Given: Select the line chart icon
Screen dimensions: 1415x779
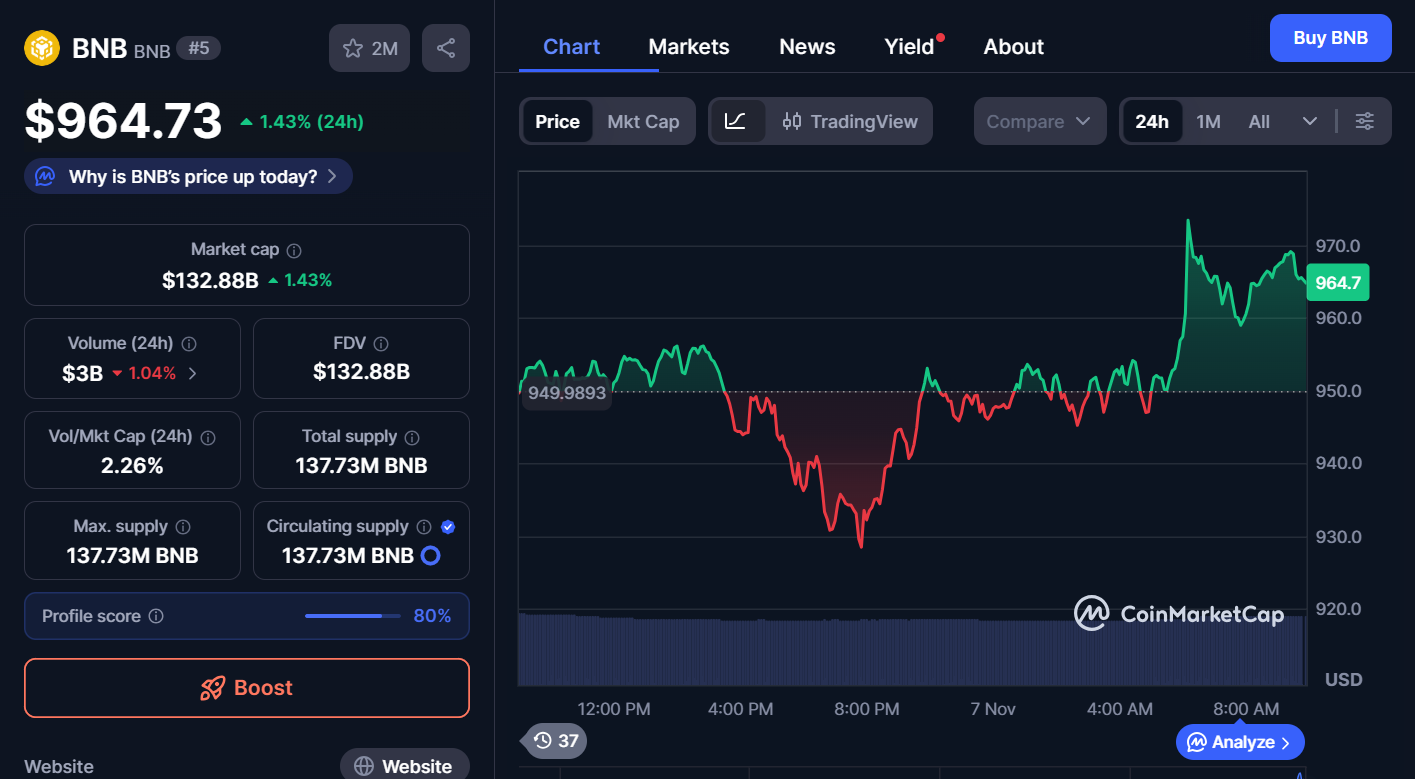Looking at the screenshot, I should coord(738,120).
